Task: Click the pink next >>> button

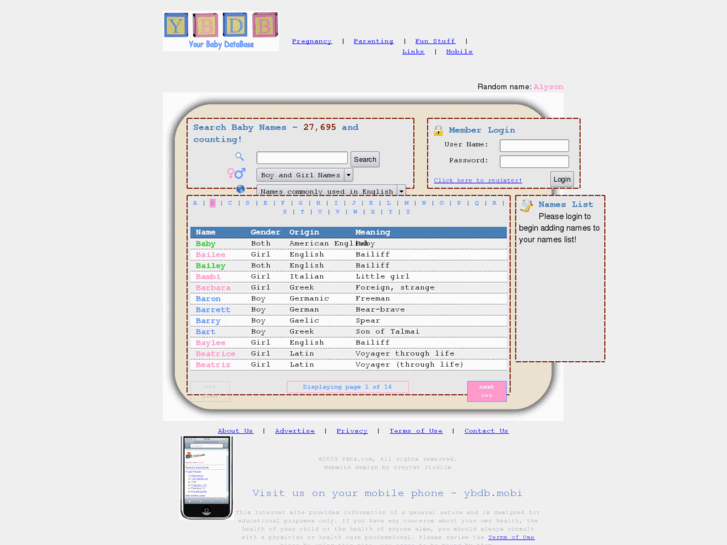Action: click(487, 391)
